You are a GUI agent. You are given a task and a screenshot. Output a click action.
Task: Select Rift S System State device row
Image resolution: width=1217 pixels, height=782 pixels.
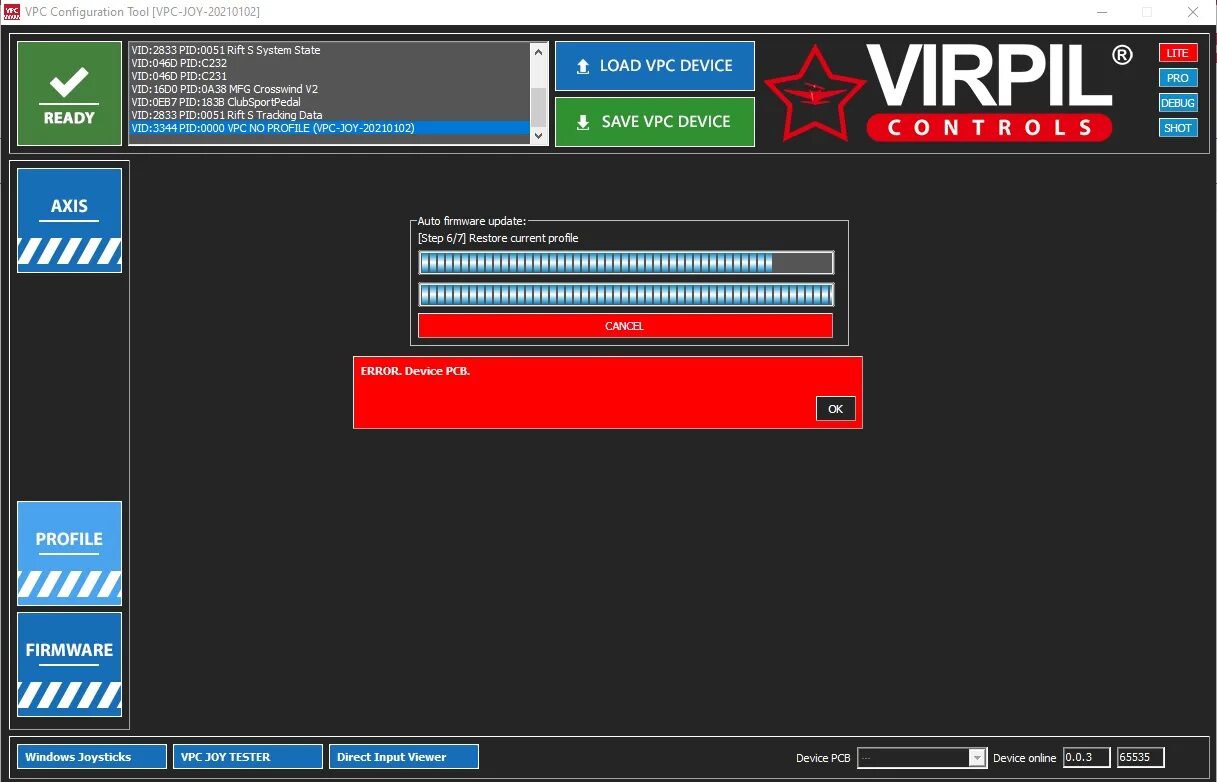pyautogui.click(x=329, y=50)
